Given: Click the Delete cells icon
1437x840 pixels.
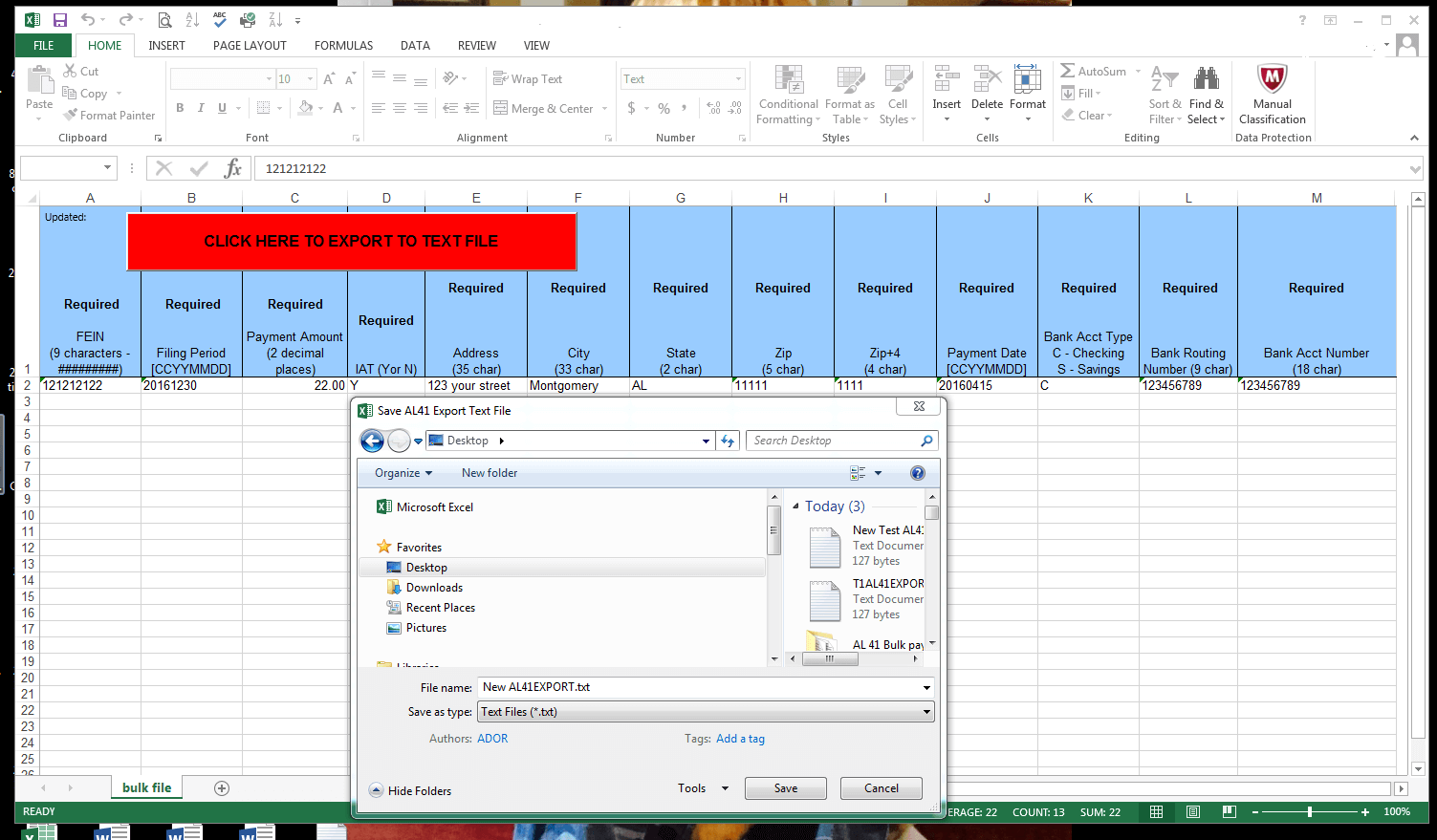Looking at the screenshot, I should pyautogui.click(x=987, y=79).
